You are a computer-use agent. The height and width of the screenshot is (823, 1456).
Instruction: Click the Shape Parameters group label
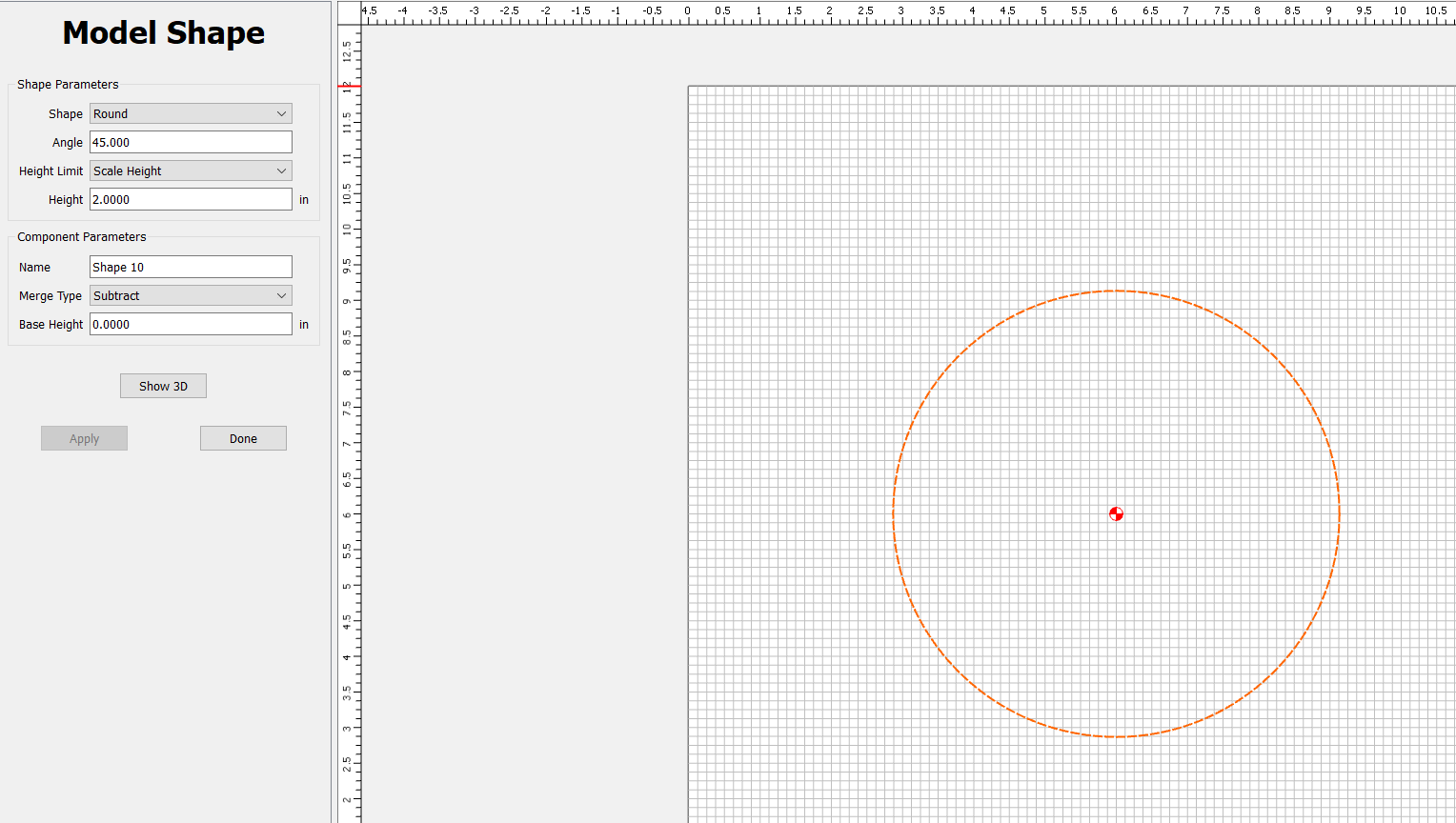[x=68, y=84]
